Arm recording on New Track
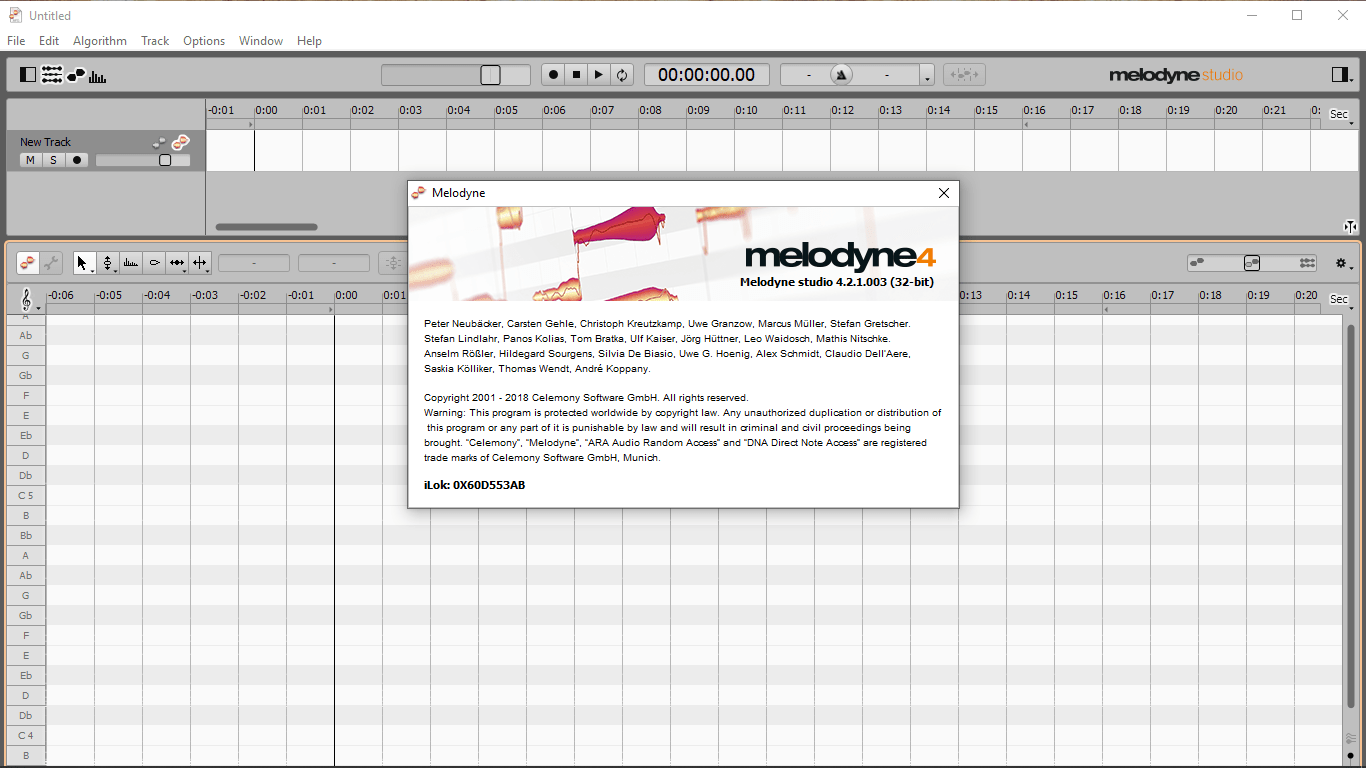Image resolution: width=1366 pixels, height=768 pixels. pos(77,160)
